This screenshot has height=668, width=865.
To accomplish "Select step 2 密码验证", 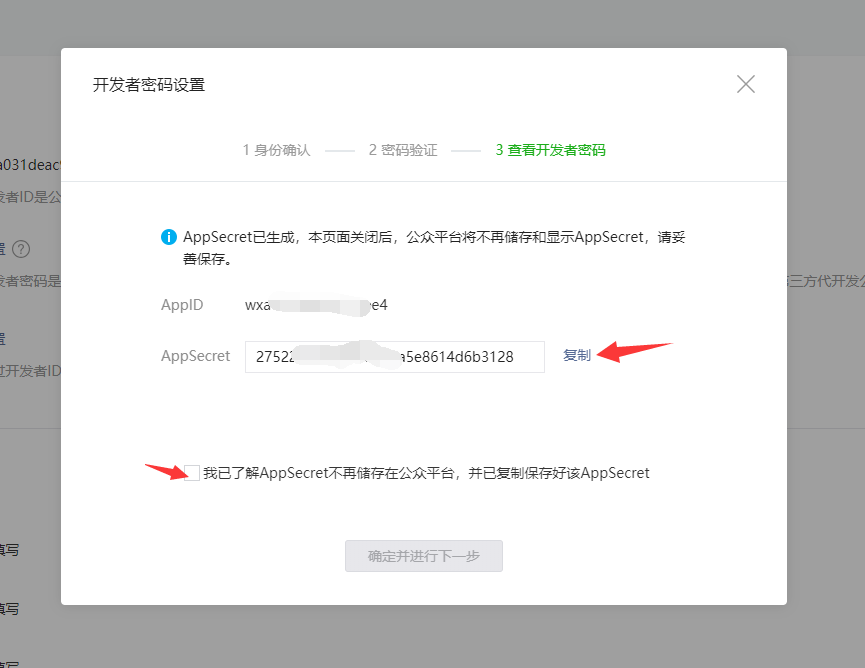I will pyautogui.click(x=403, y=150).
